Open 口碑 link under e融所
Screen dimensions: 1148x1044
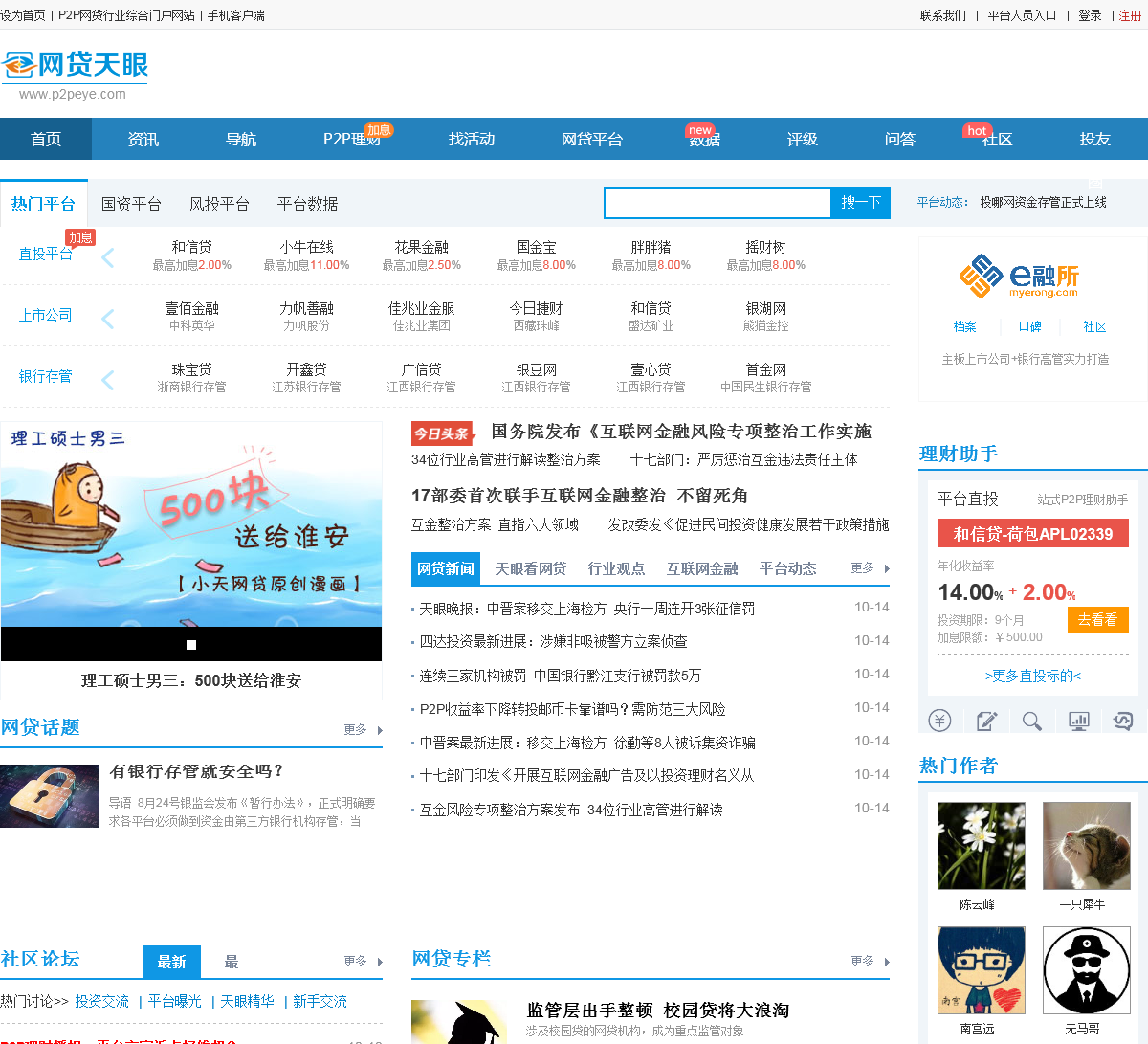pos(1030,326)
